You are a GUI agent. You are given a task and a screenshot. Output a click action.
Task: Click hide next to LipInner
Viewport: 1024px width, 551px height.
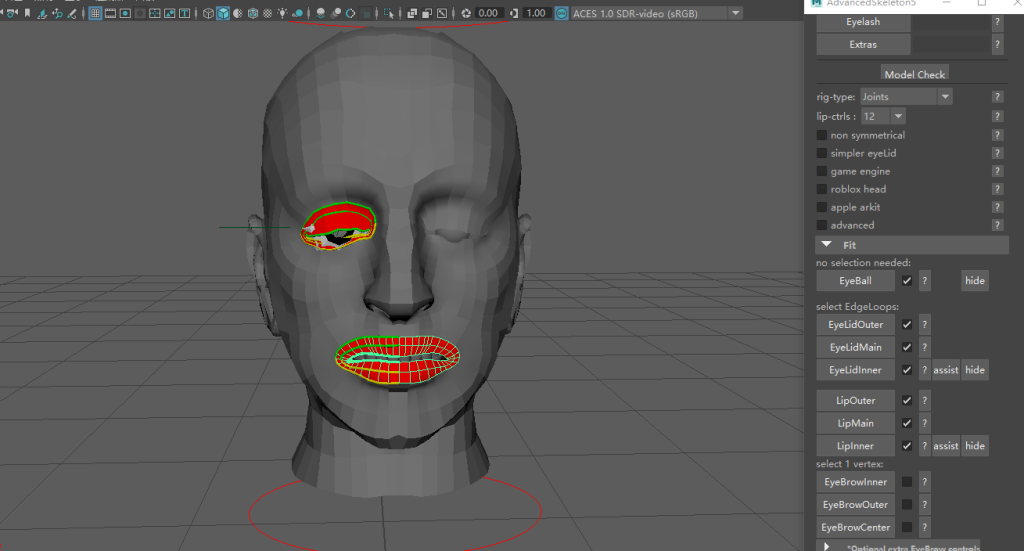[x=974, y=446]
